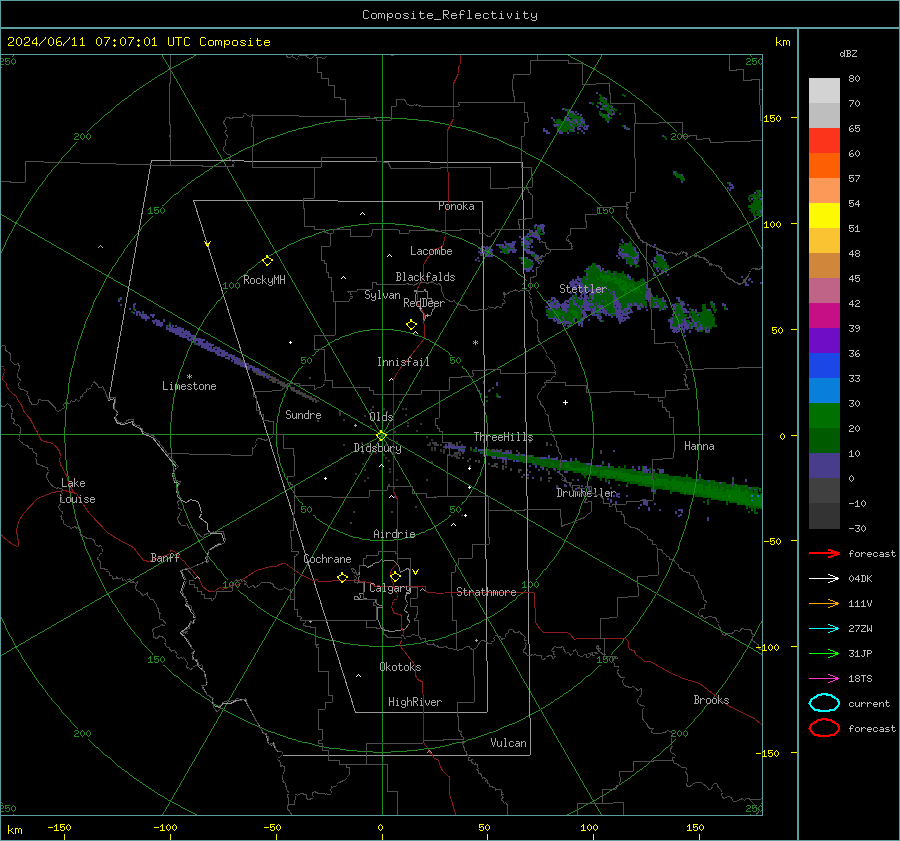Screen dimensions: 900x841
Task: Click yellow diamond marker under Cochrane
Action: click(342, 577)
